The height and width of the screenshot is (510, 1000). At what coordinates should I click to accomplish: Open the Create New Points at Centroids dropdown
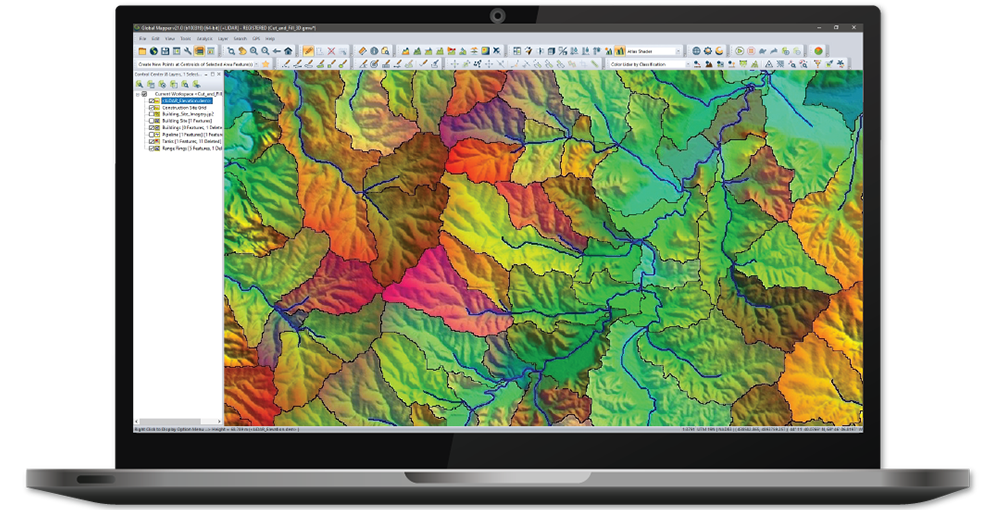pos(256,64)
